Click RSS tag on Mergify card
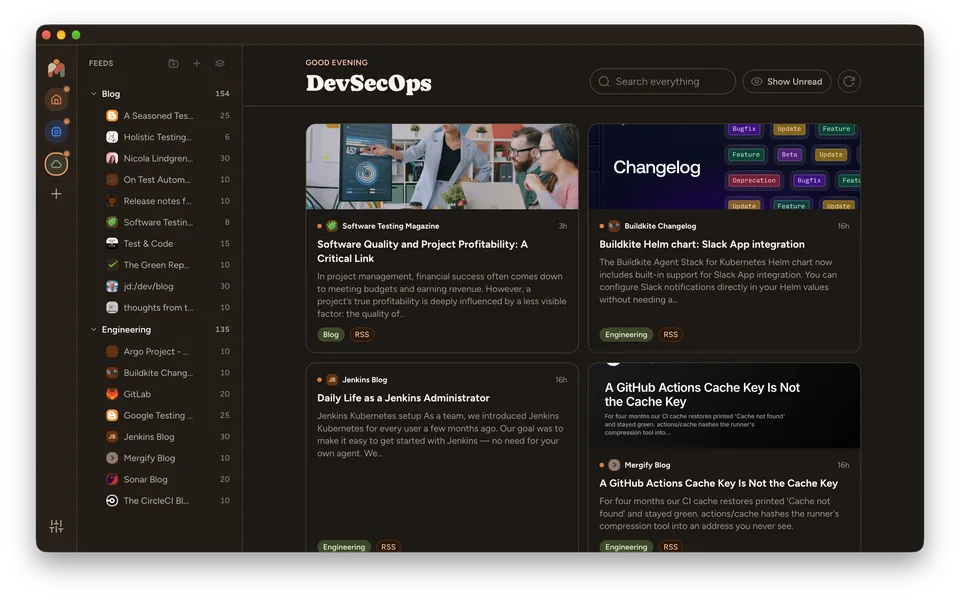This screenshot has width=960, height=600. [x=670, y=547]
